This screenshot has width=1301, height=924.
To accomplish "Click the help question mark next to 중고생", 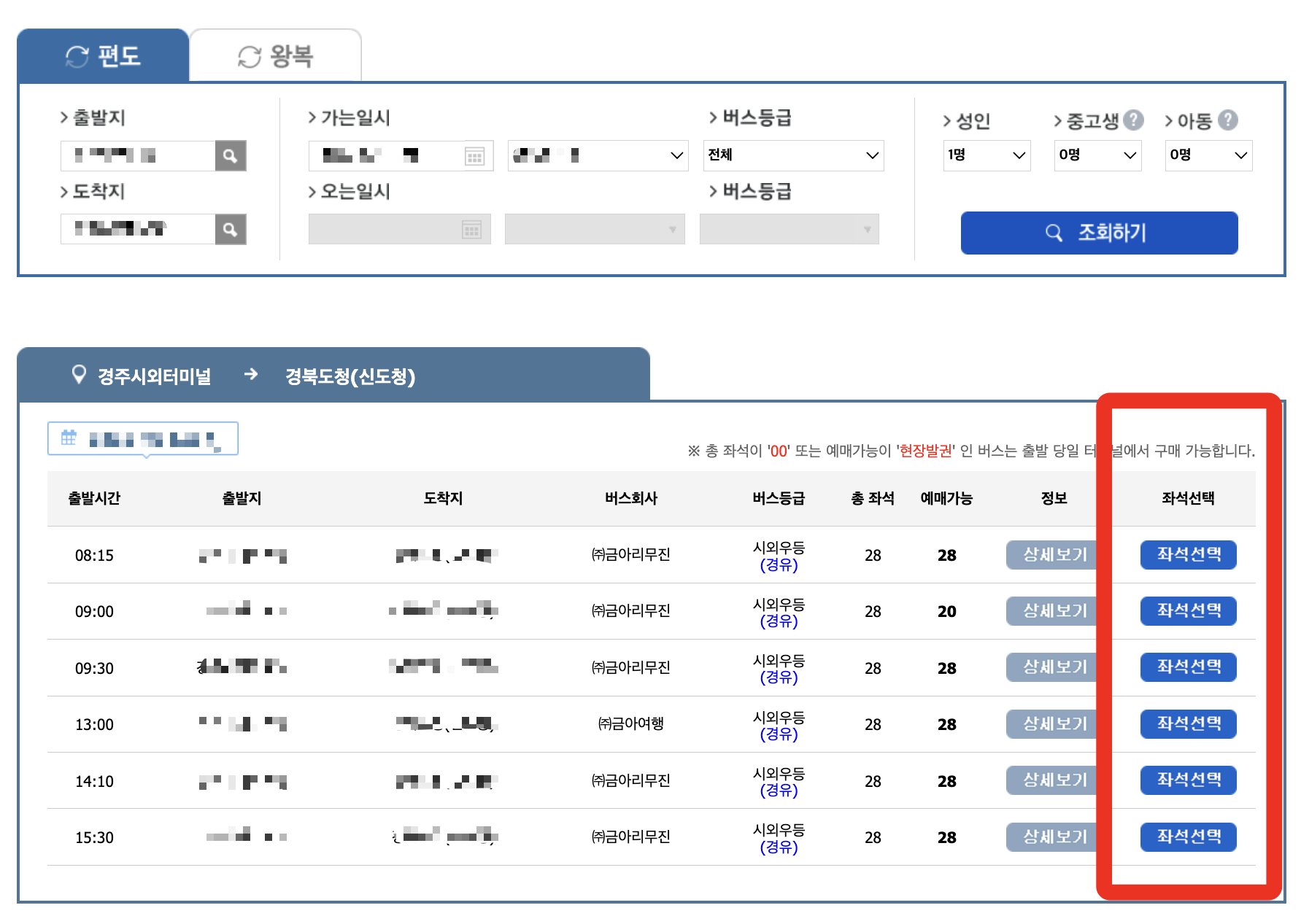I will pyautogui.click(x=1134, y=120).
